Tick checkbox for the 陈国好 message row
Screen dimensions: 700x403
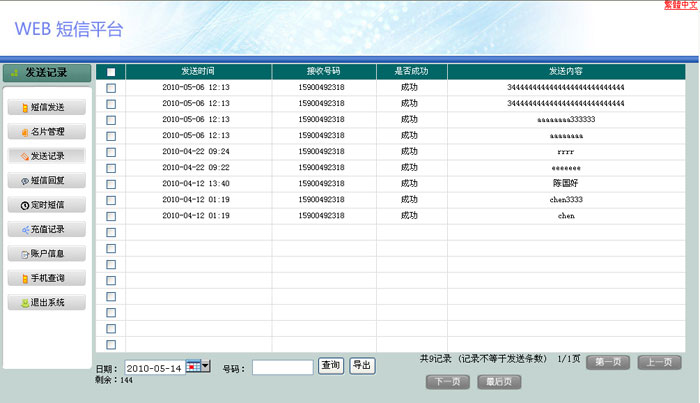(111, 184)
